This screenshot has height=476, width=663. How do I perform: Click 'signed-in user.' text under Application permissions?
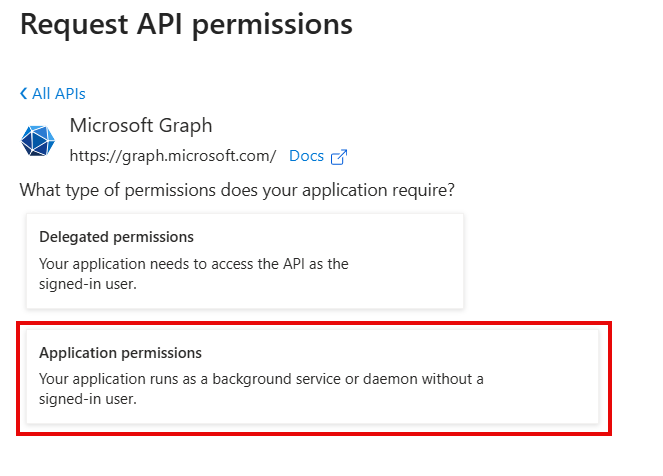[x=87, y=399]
